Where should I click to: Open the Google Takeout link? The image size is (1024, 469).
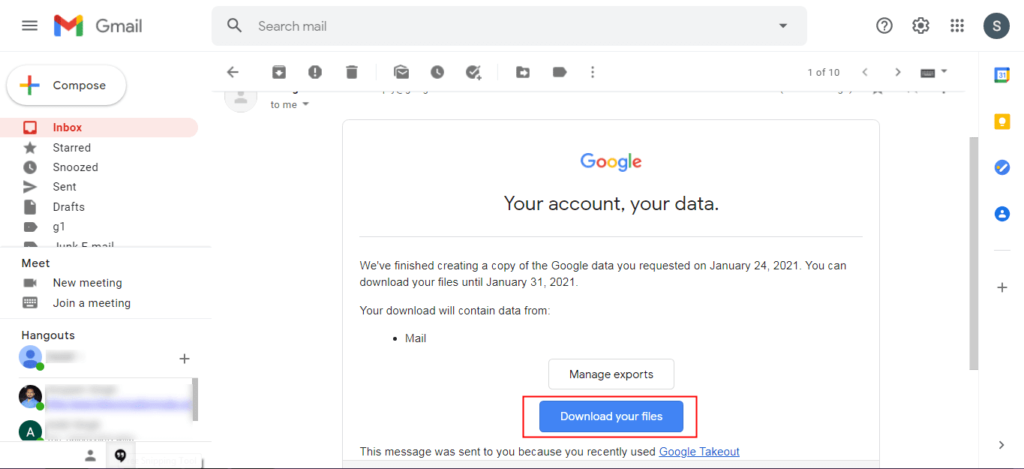(699, 451)
